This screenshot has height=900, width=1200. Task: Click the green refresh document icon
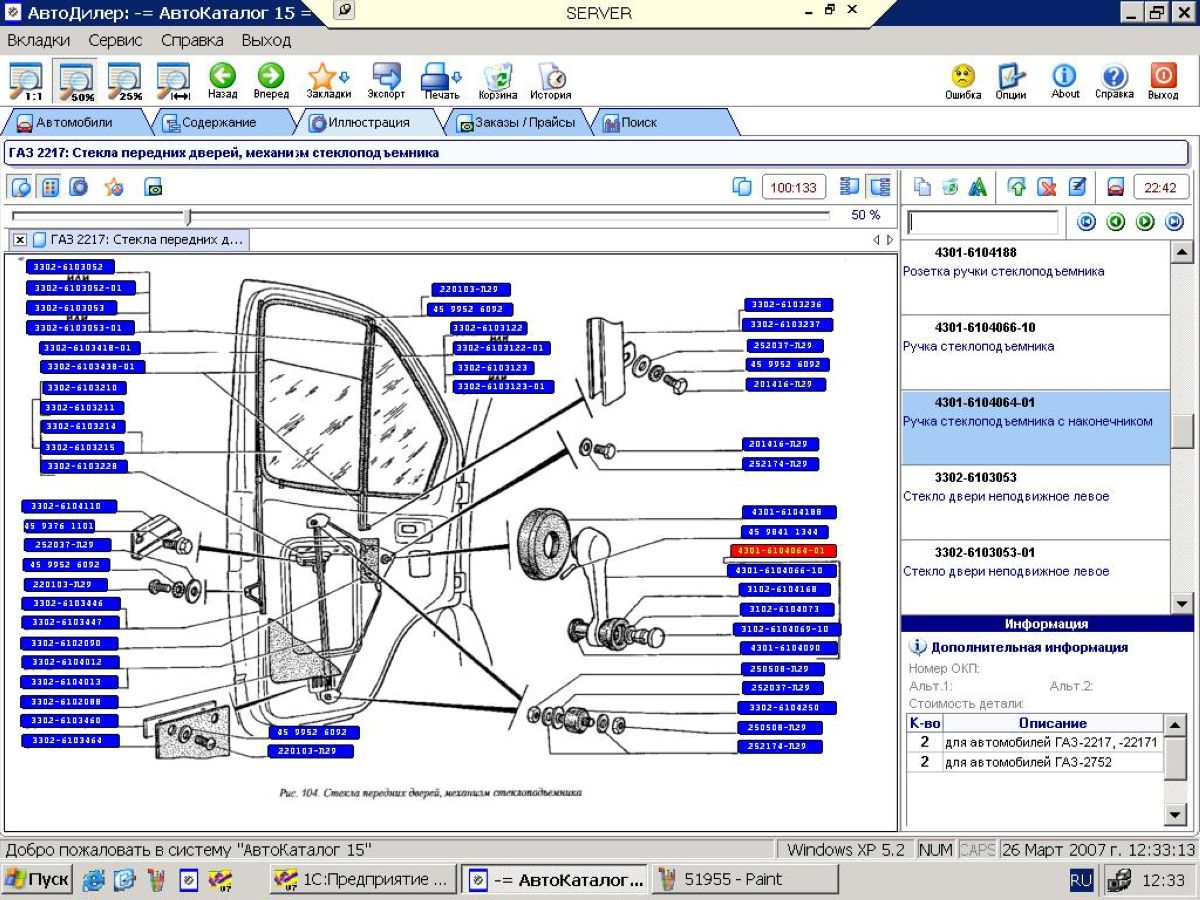point(950,187)
